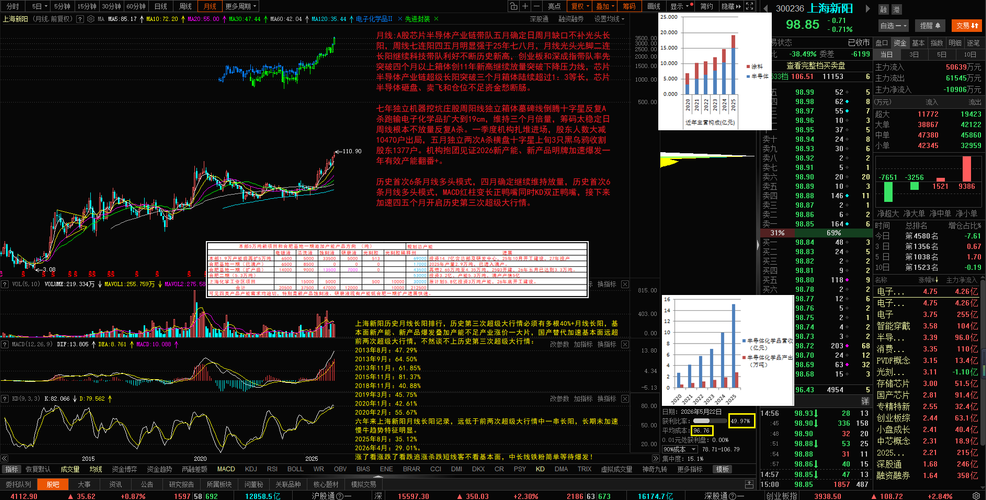
Task: Click the lock icon in top toolbar
Action: [x=514, y=6]
